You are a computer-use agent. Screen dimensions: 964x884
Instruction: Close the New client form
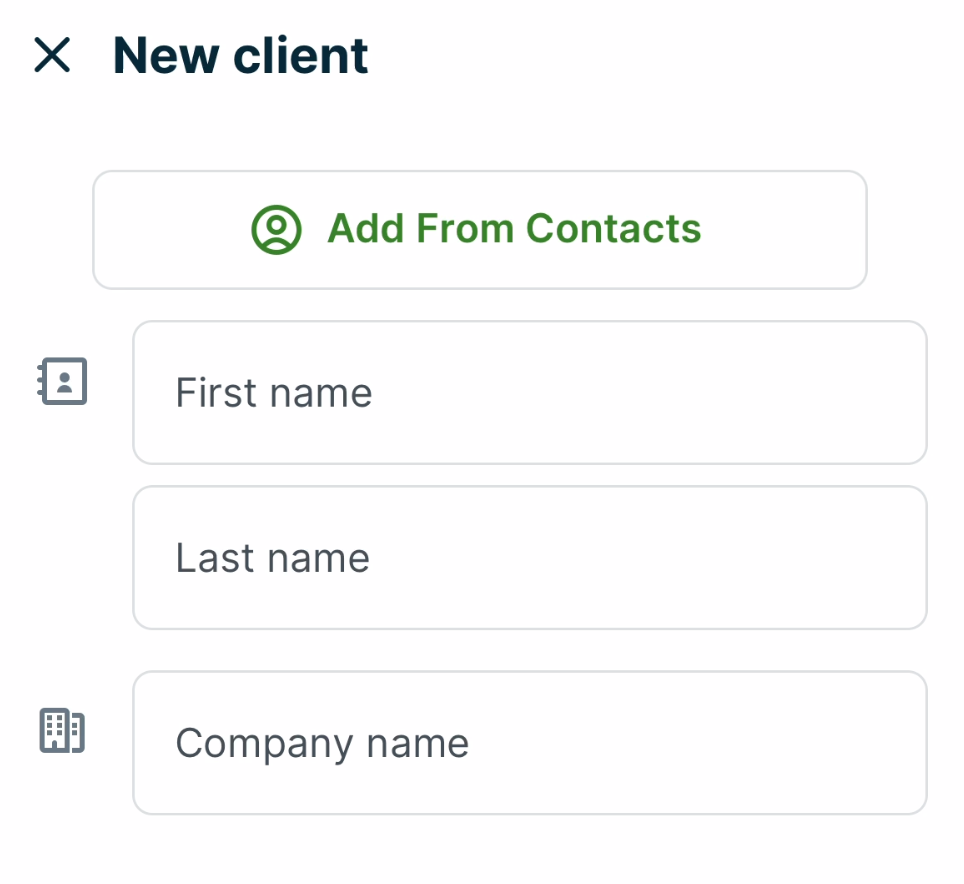pyautogui.click(x=52, y=55)
